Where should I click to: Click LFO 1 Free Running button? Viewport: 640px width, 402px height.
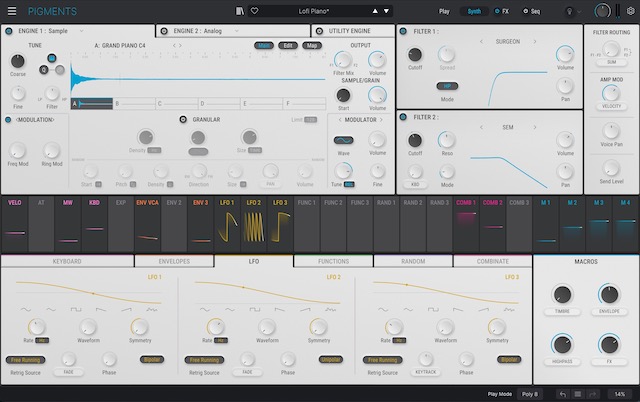pyautogui.click(x=27, y=359)
